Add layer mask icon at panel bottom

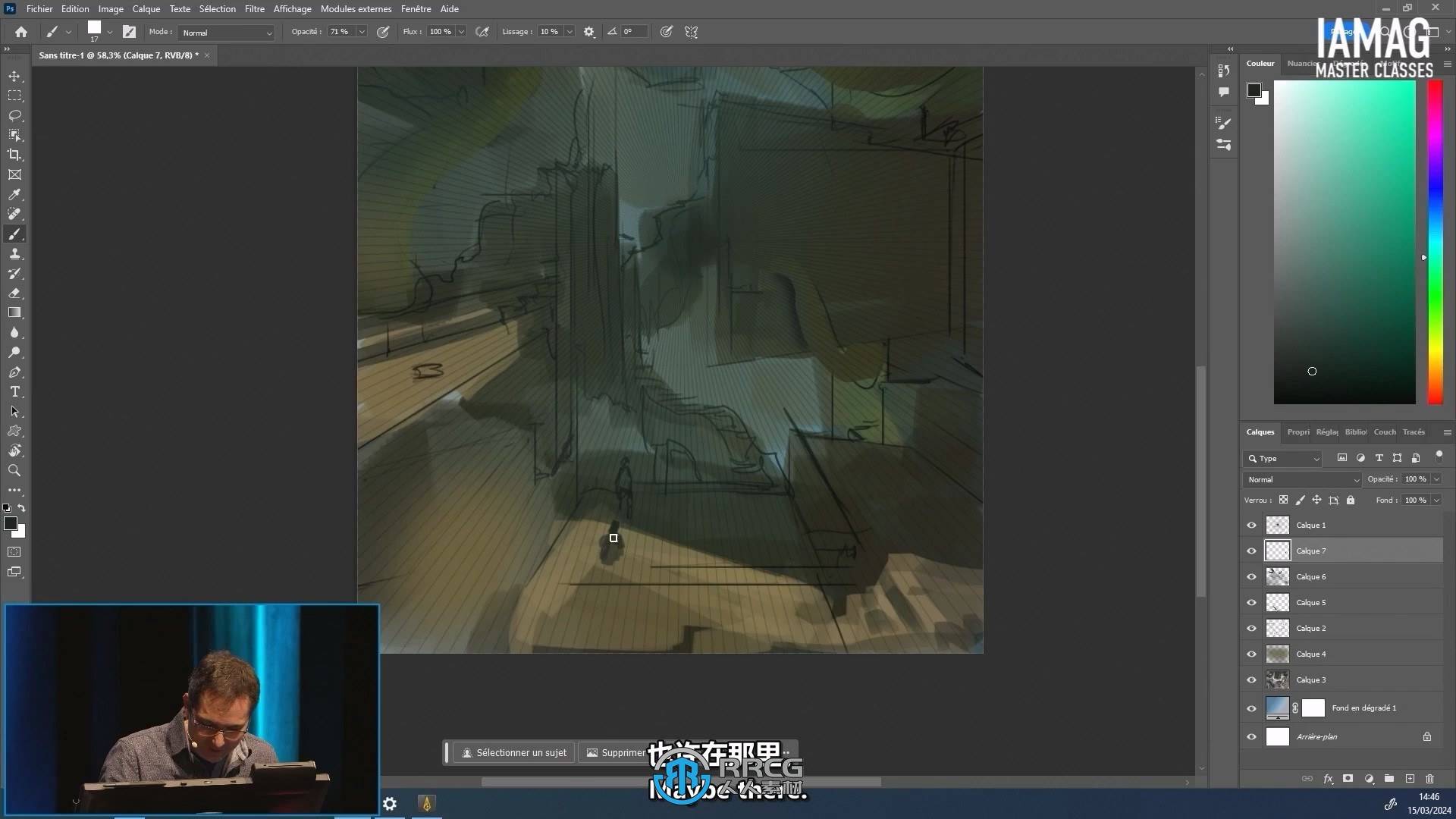(1348, 779)
